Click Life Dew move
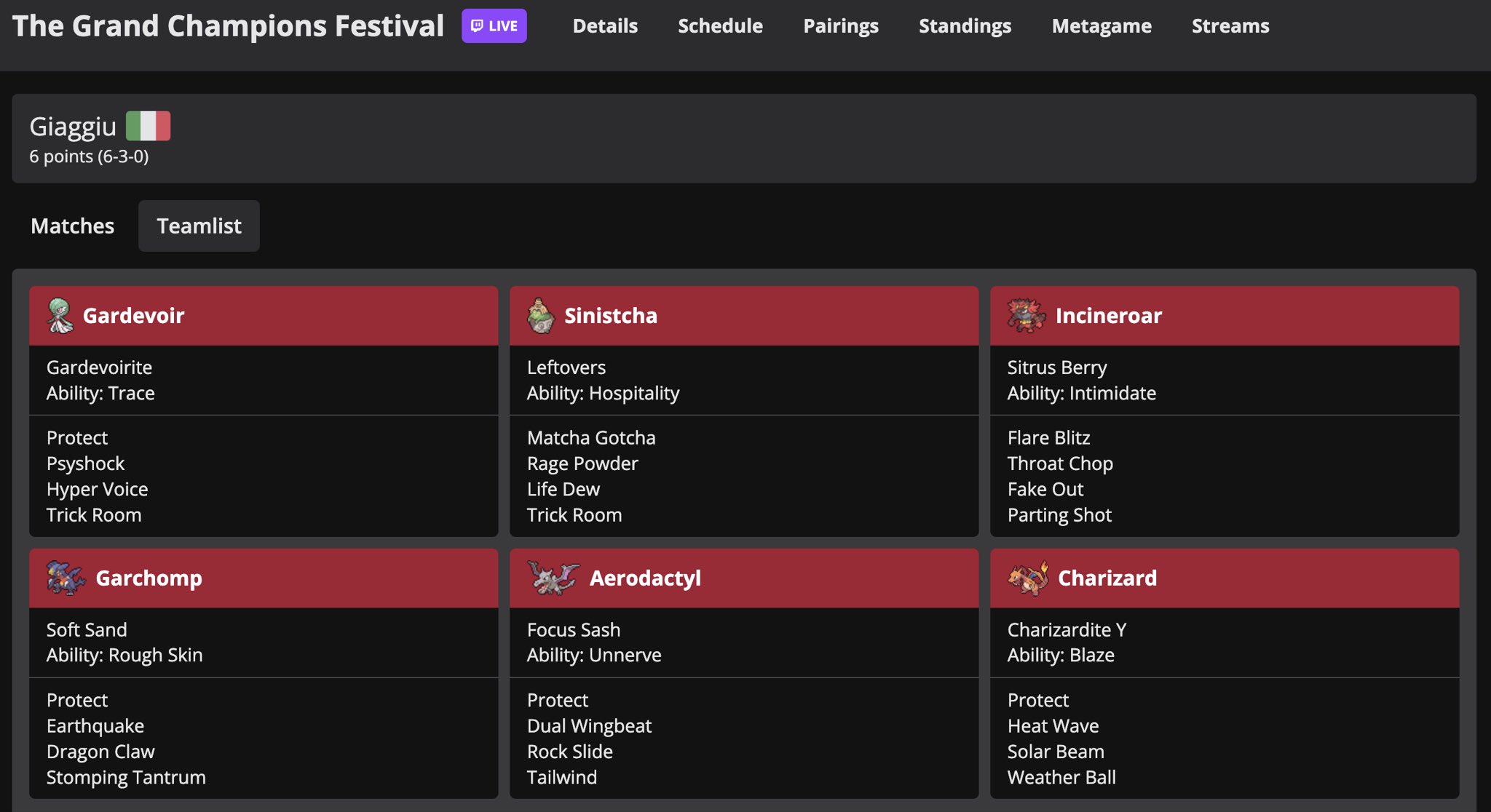 coord(563,489)
